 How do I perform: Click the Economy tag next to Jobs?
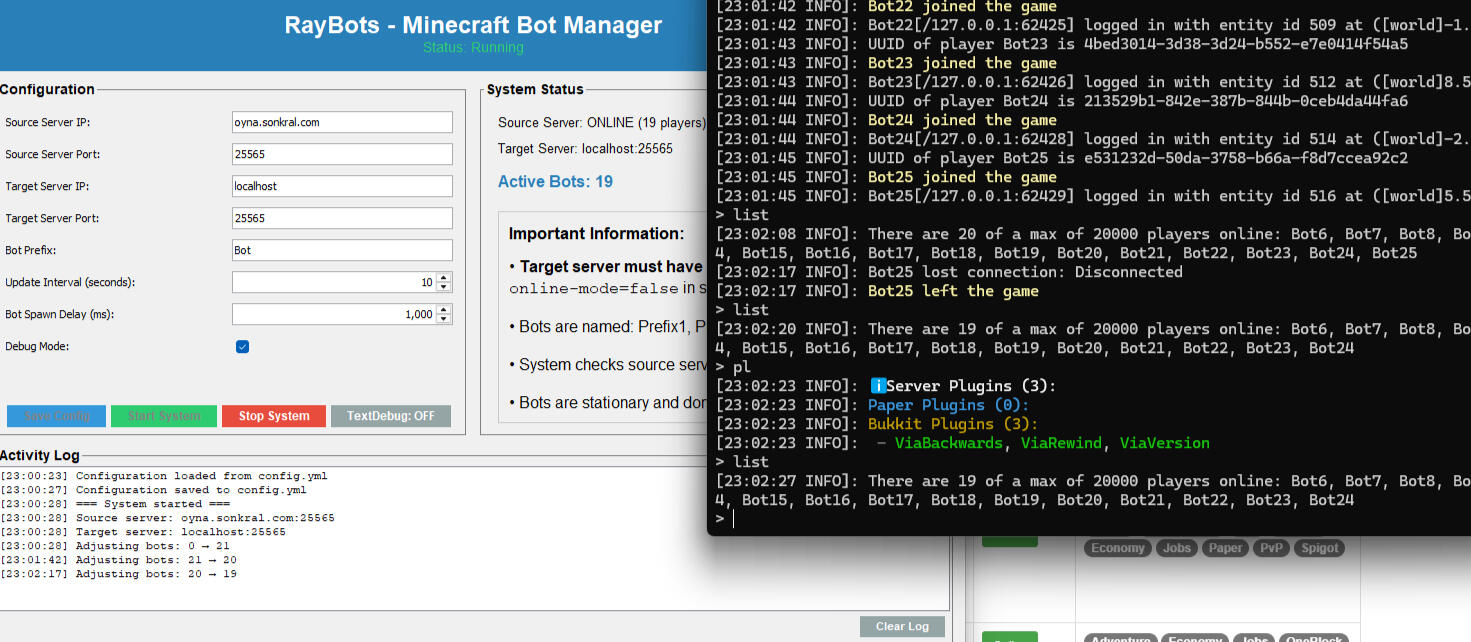[1117, 548]
